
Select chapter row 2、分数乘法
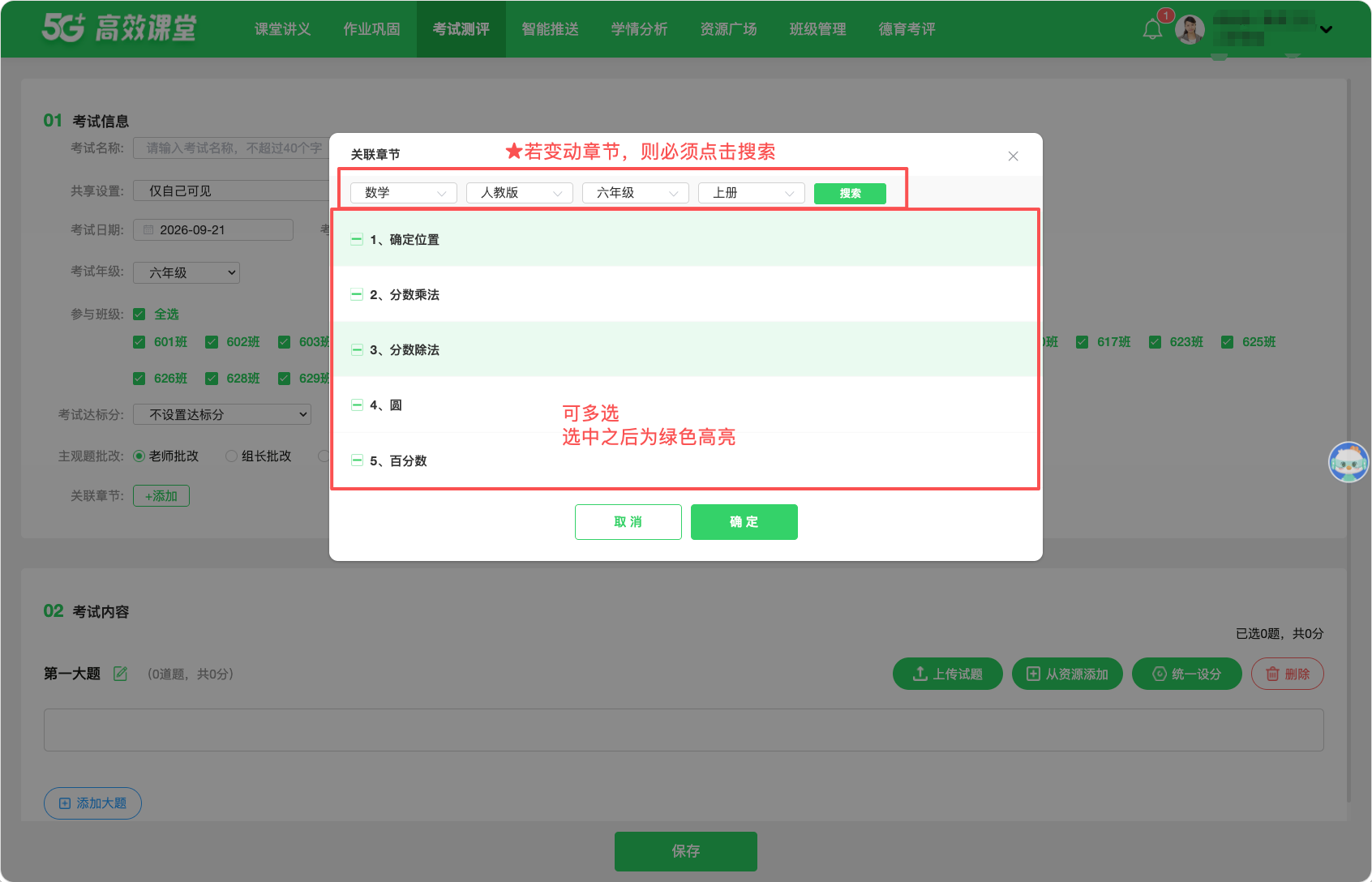click(685, 294)
